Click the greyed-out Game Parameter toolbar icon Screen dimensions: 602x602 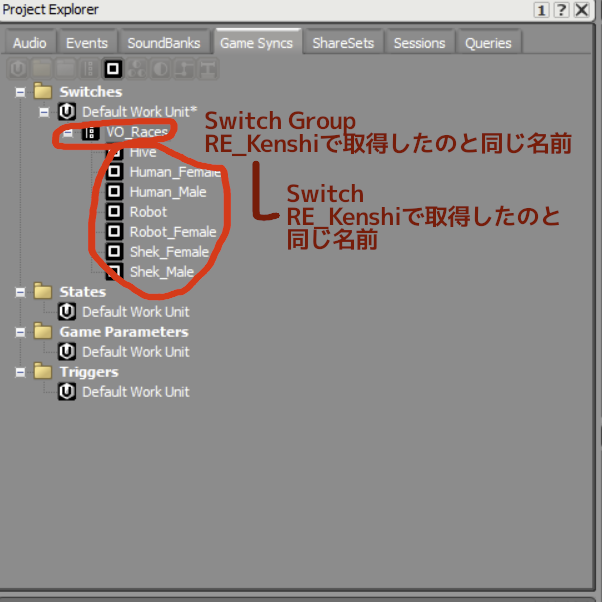[x=184, y=69]
